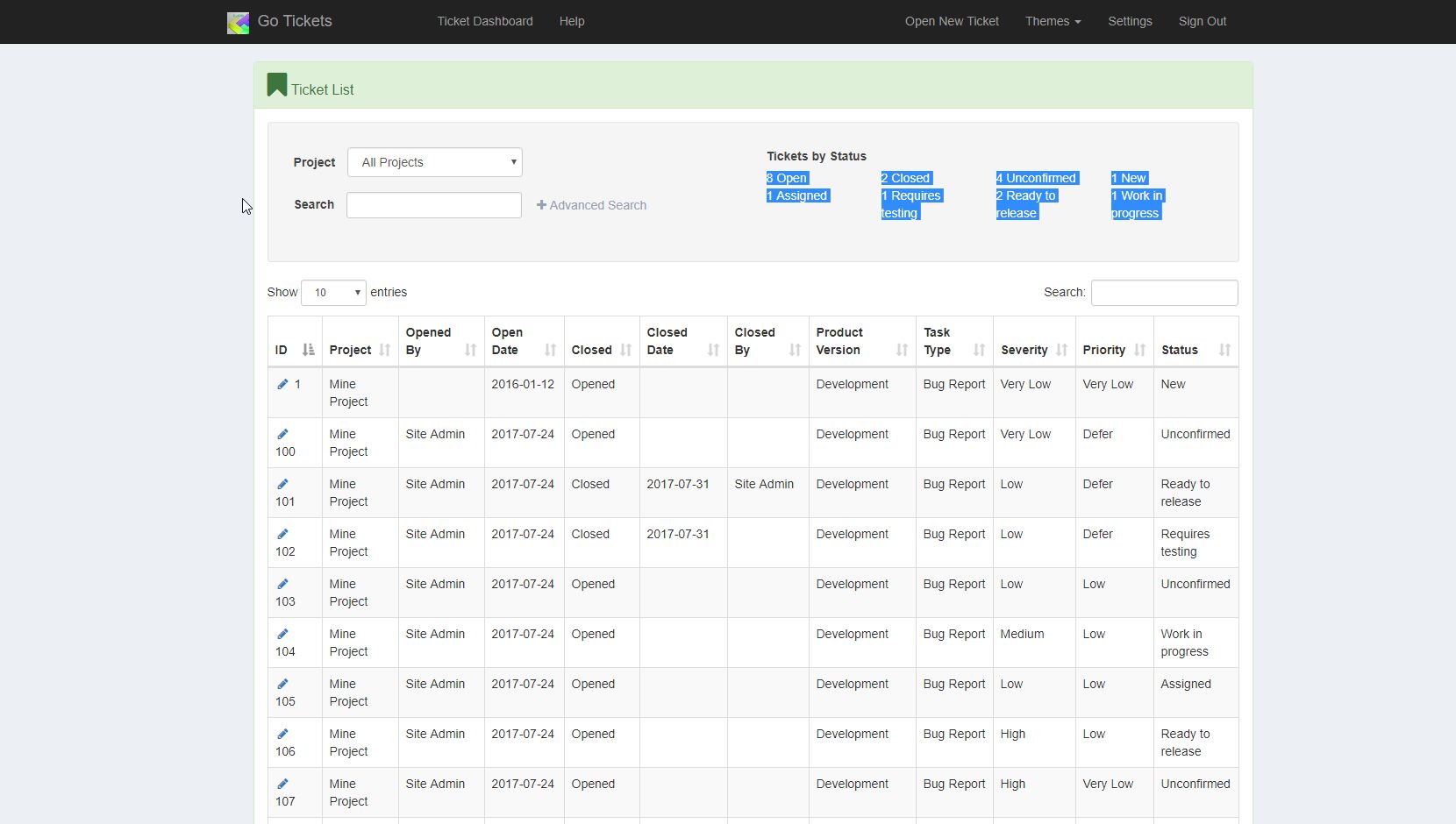
Task: Focus the table Search input field
Action: click(1164, 293)
